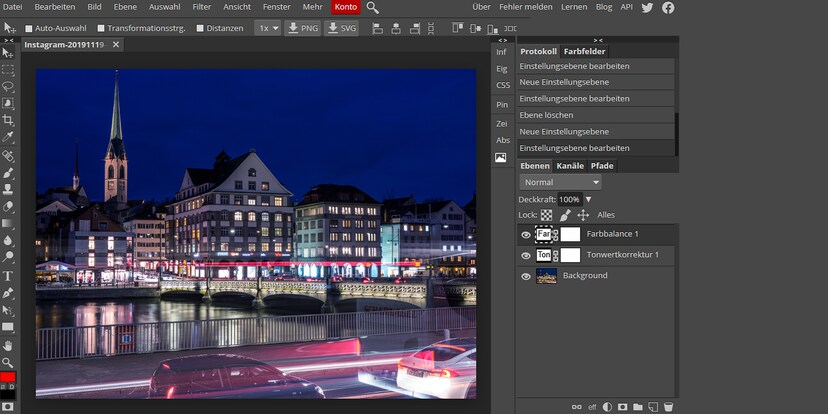Open the Normal blend mode dropdown
The image size is (828, 414).
click(x=560, y=182)
